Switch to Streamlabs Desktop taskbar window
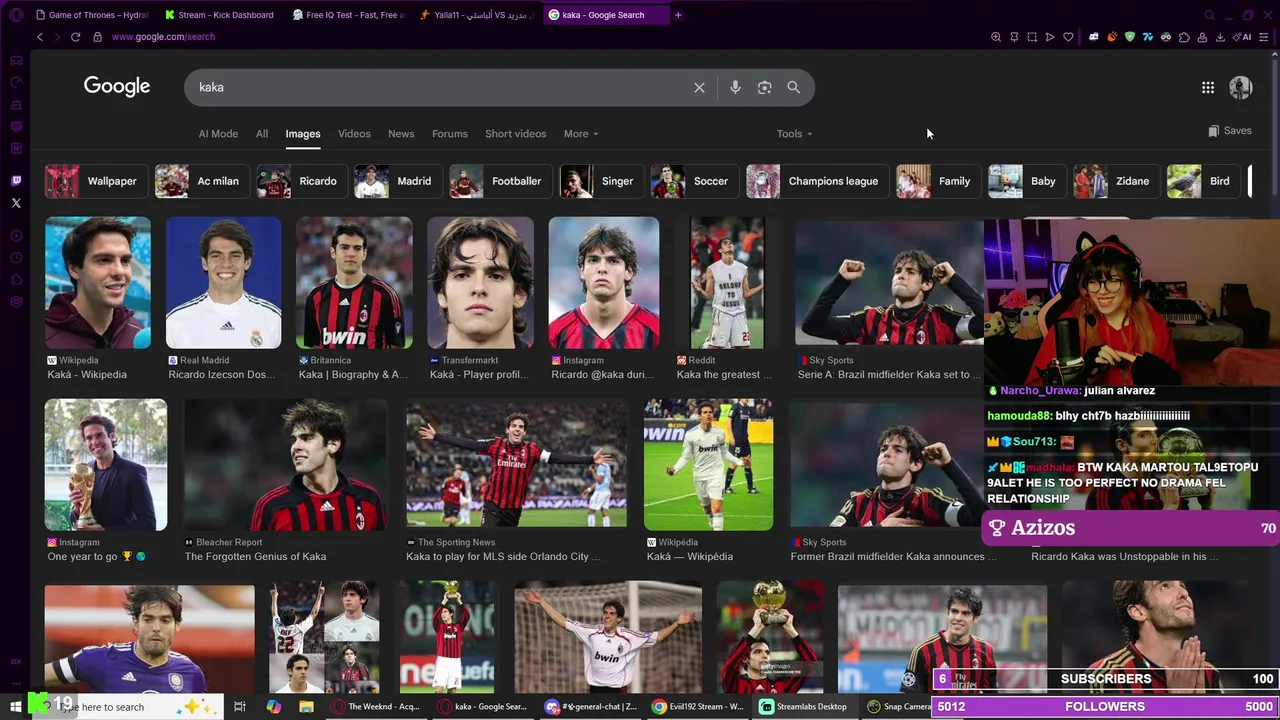This screenshot has height=720, width=1280. pos(803,706)
